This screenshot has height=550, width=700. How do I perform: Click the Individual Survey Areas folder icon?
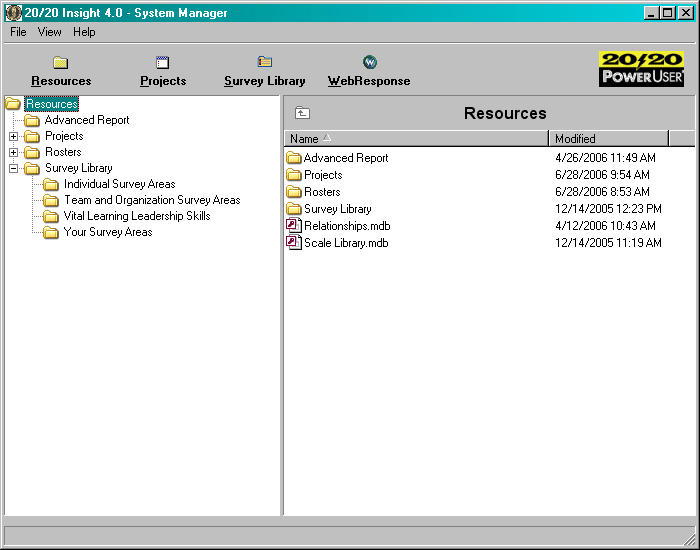pos(50,184)
